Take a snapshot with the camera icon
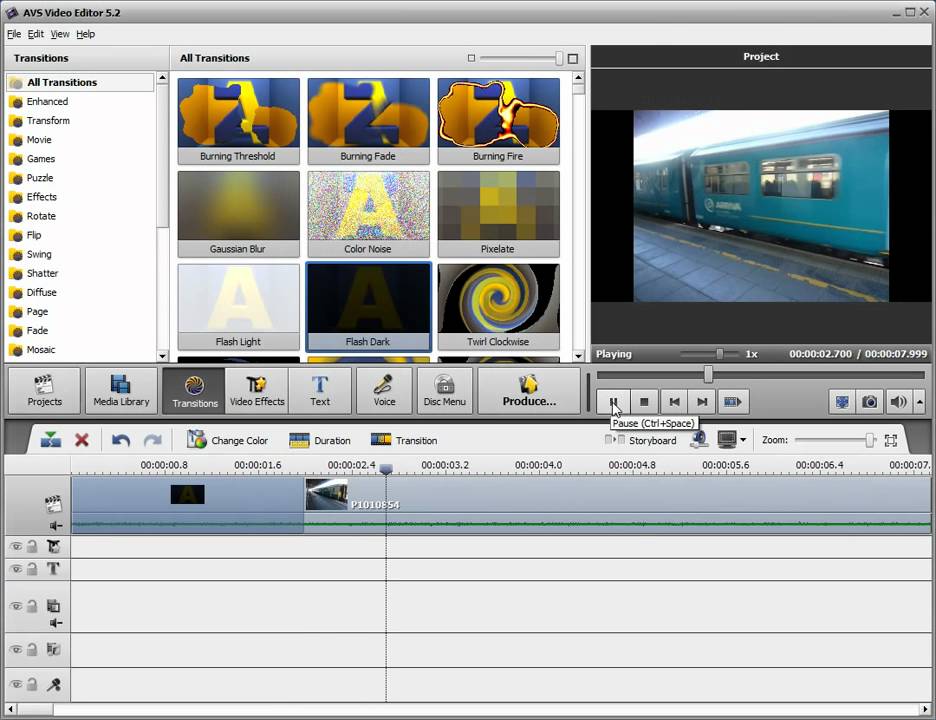936x720 pixels. point(870,402)
